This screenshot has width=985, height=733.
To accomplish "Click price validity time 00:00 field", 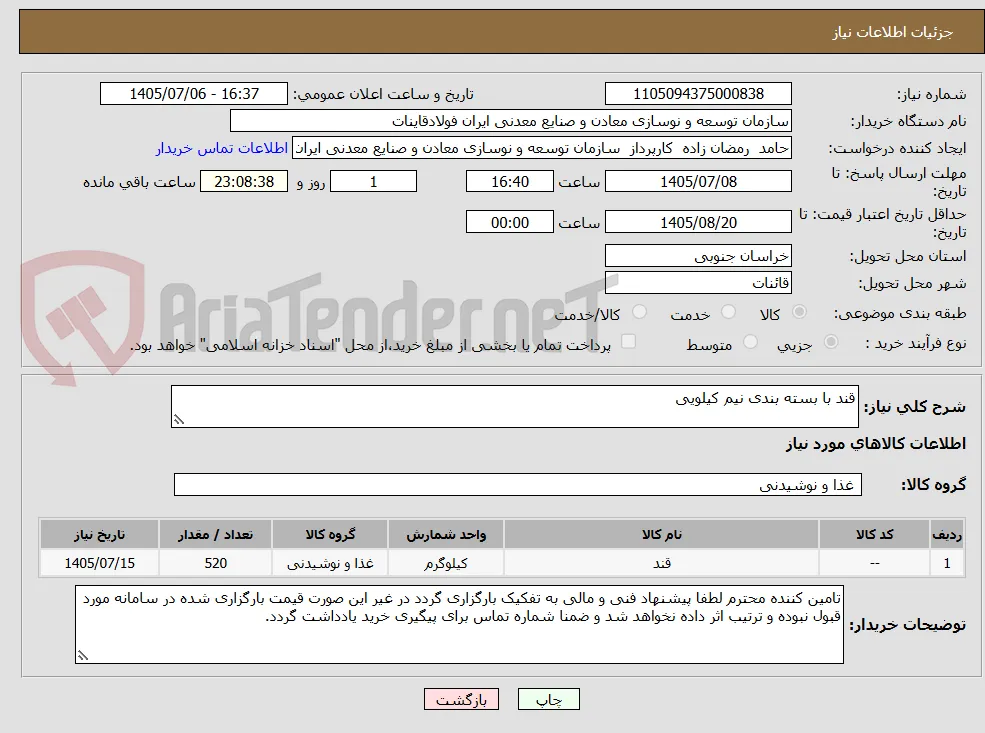I will 509,222.
